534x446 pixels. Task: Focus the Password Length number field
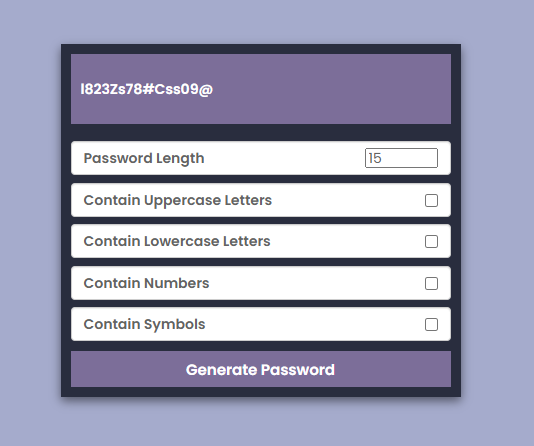pos(401,158)
